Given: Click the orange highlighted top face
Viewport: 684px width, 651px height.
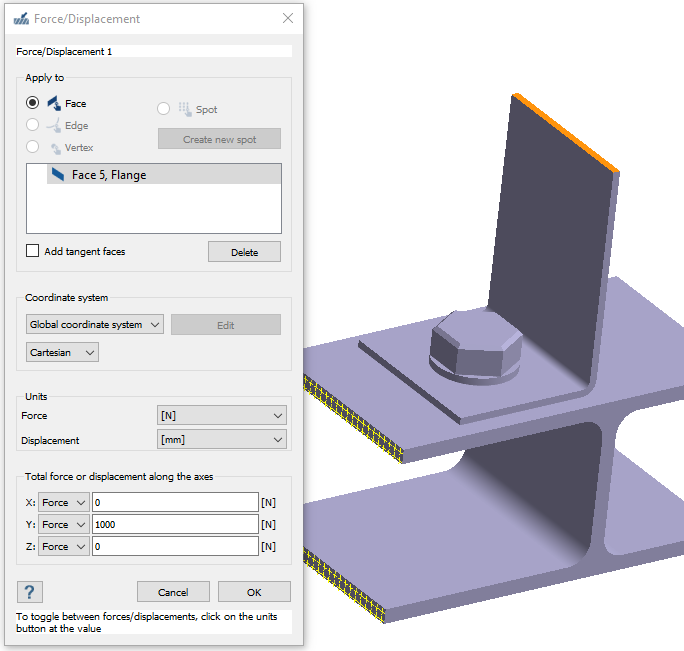Looking at the screenshot, I should pyautogui.click(x=566, y=132).
